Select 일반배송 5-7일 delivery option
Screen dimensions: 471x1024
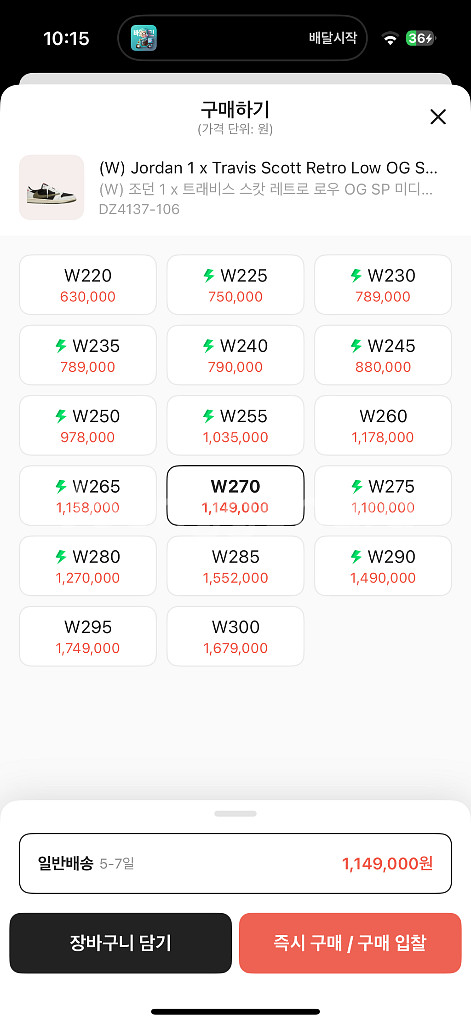coord(235,863)
